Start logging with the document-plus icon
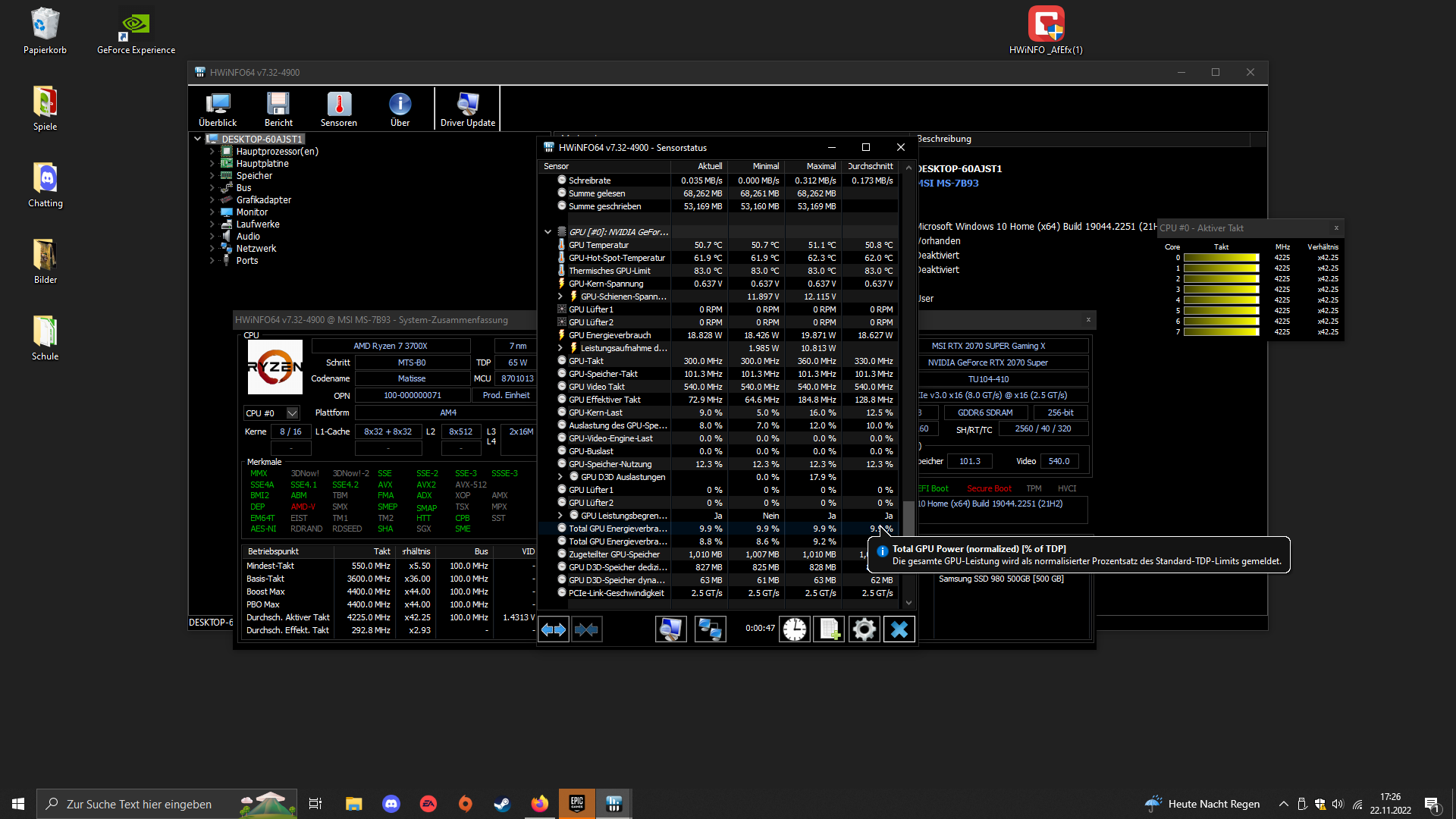 coord(829,629)
